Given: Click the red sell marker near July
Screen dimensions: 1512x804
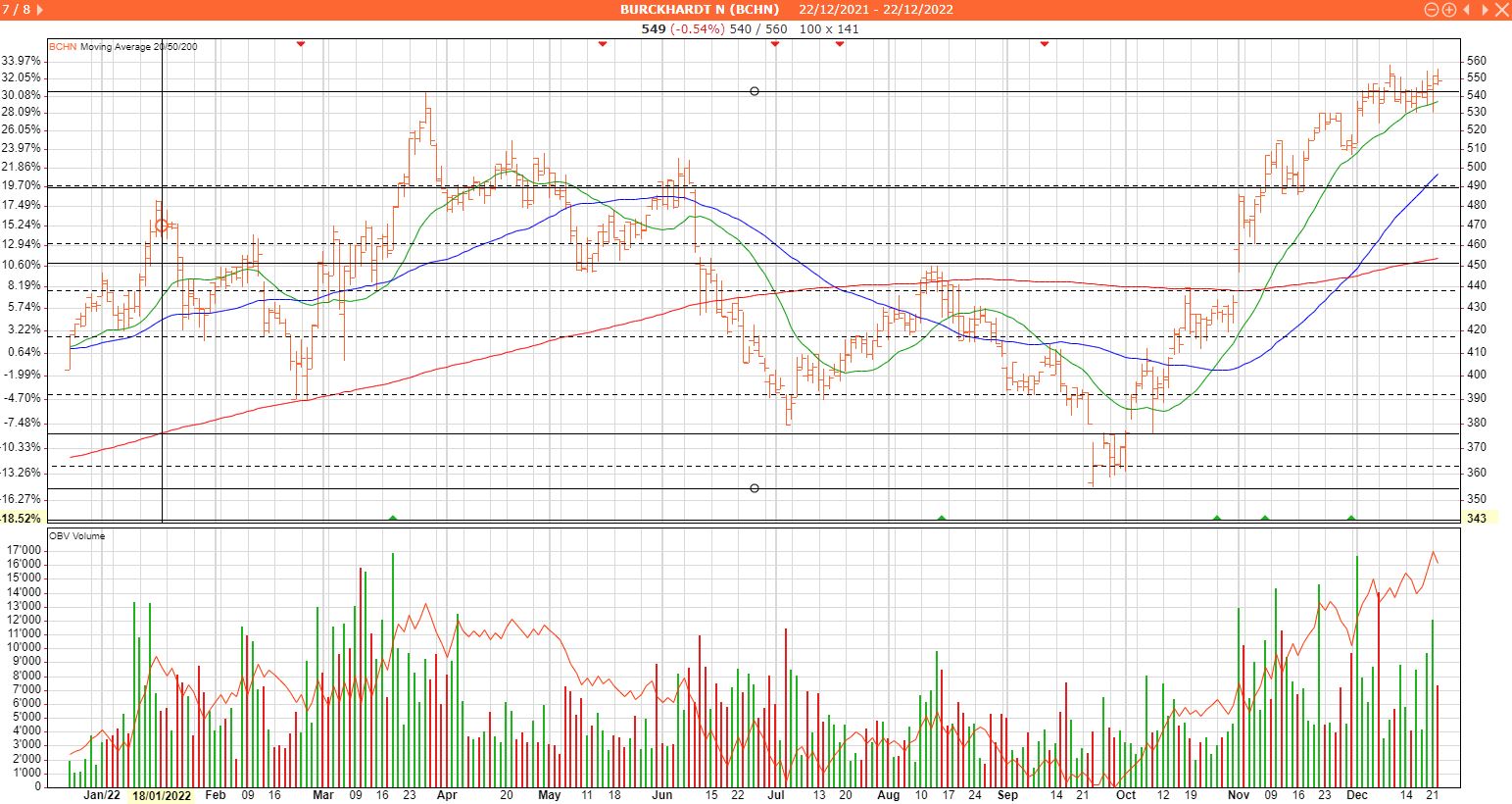Looking at the screenshot, I should click(774, 43).
